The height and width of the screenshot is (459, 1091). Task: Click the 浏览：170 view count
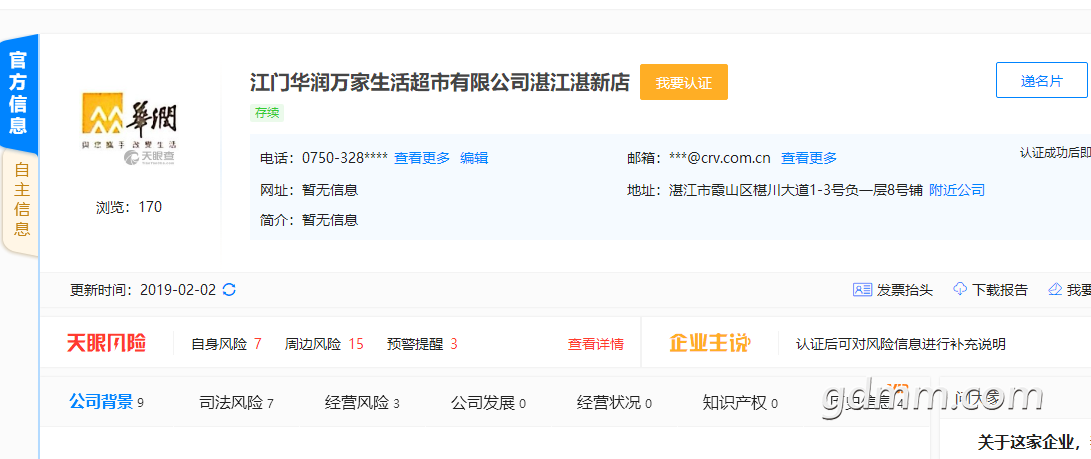tap(129, 207)
